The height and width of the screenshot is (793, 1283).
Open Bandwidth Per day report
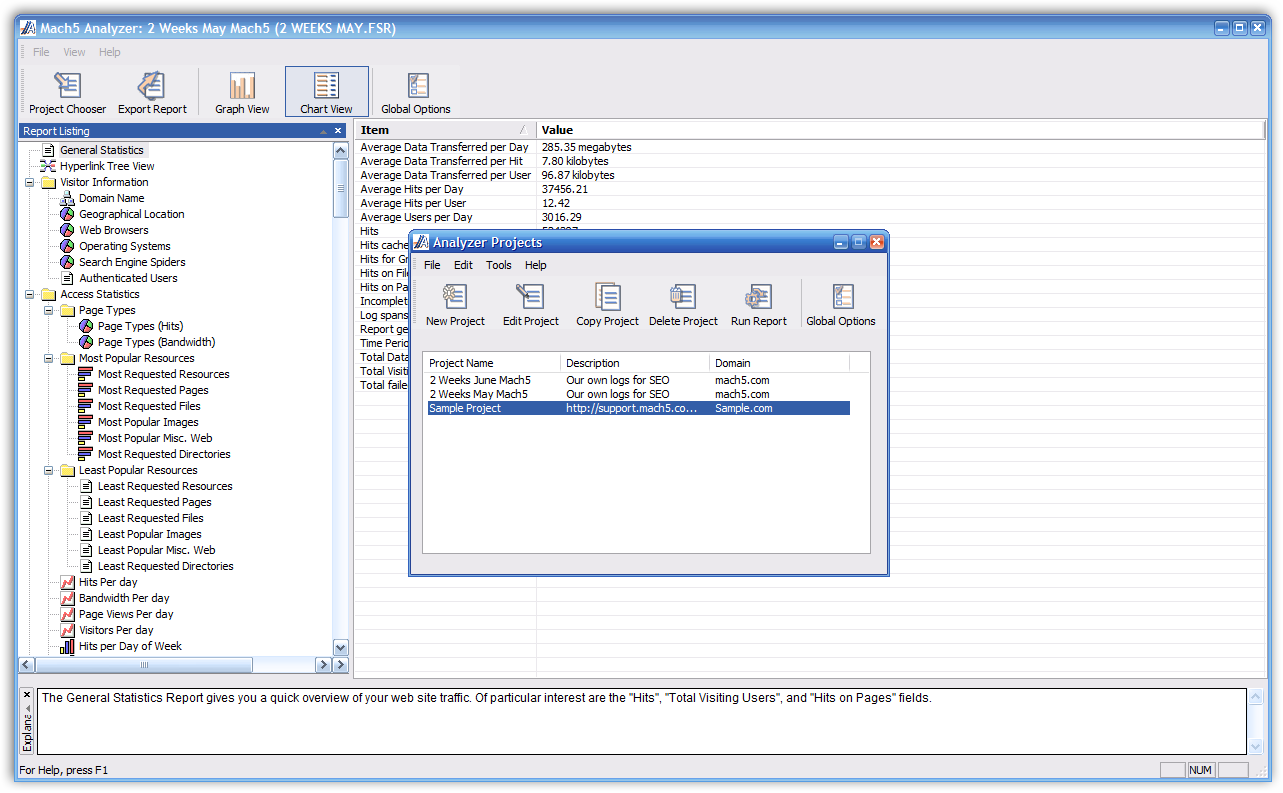pos(124,598)
